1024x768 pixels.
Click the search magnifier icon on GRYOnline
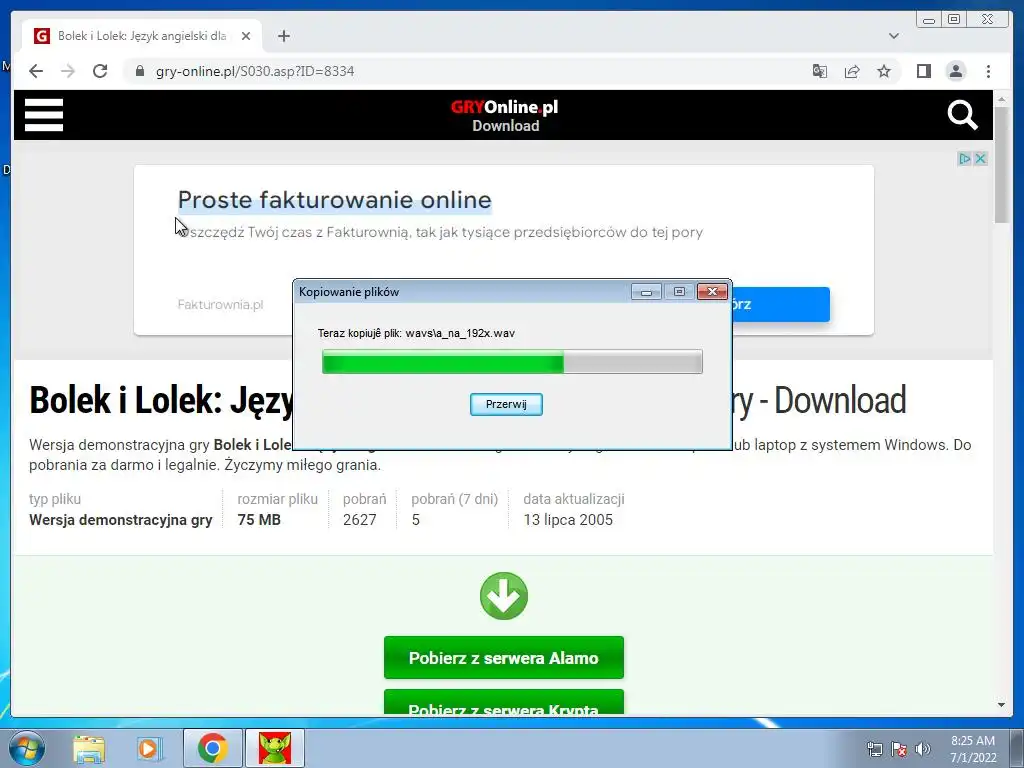[963, 115]
